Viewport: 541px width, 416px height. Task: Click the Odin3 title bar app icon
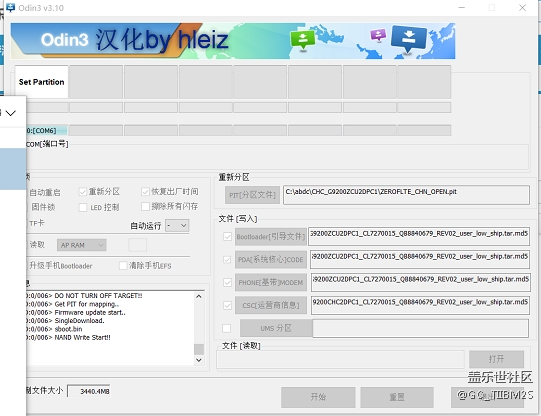pos(11,7)
